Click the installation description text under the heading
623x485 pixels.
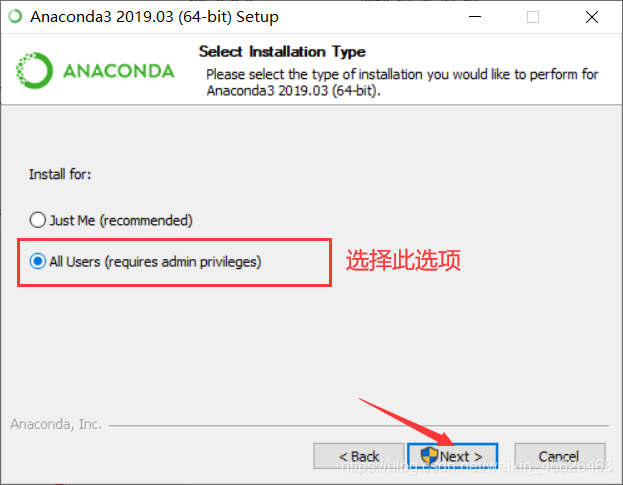click(402, 82)
